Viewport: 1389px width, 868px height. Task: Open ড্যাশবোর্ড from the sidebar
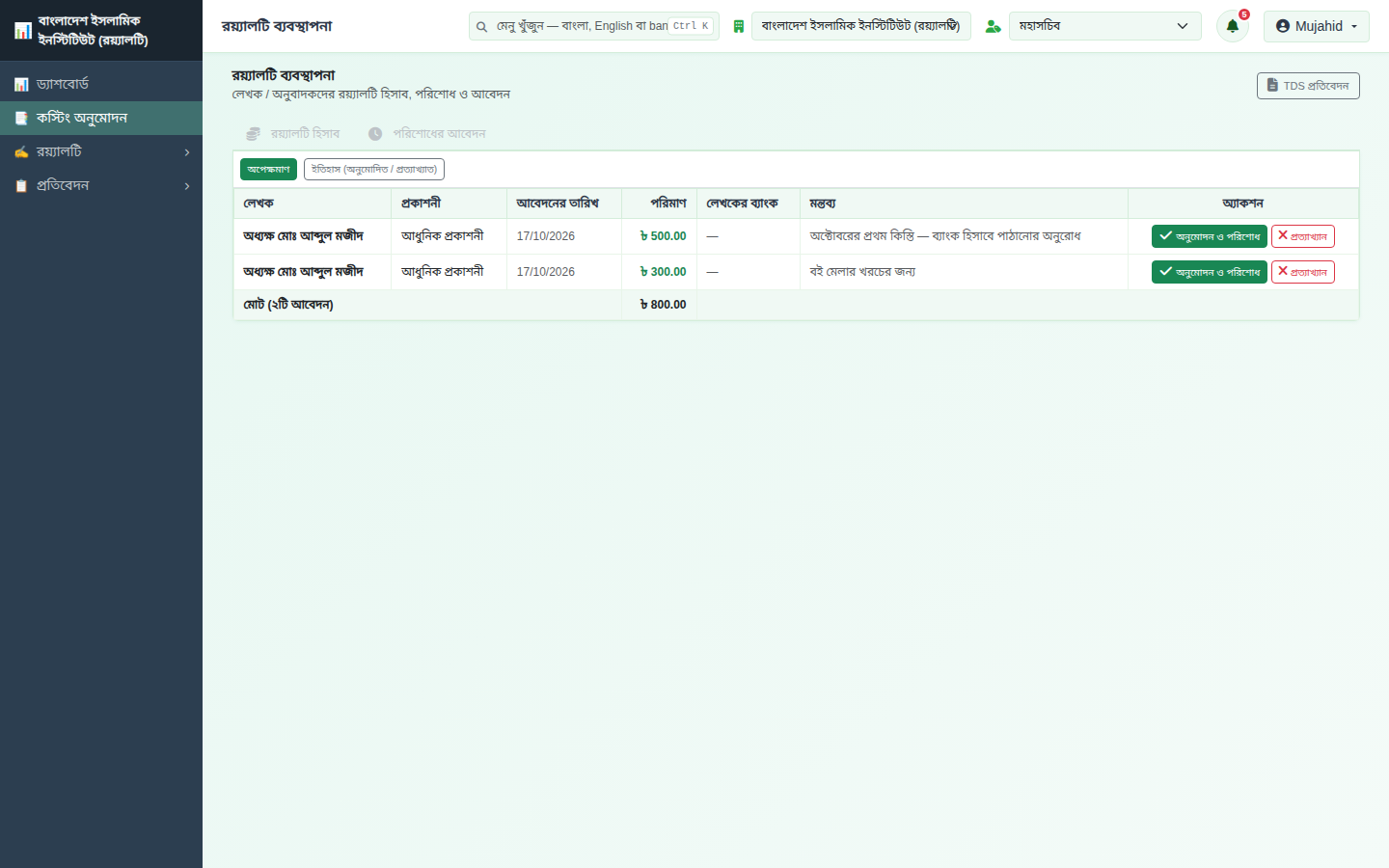coord(101,85)
